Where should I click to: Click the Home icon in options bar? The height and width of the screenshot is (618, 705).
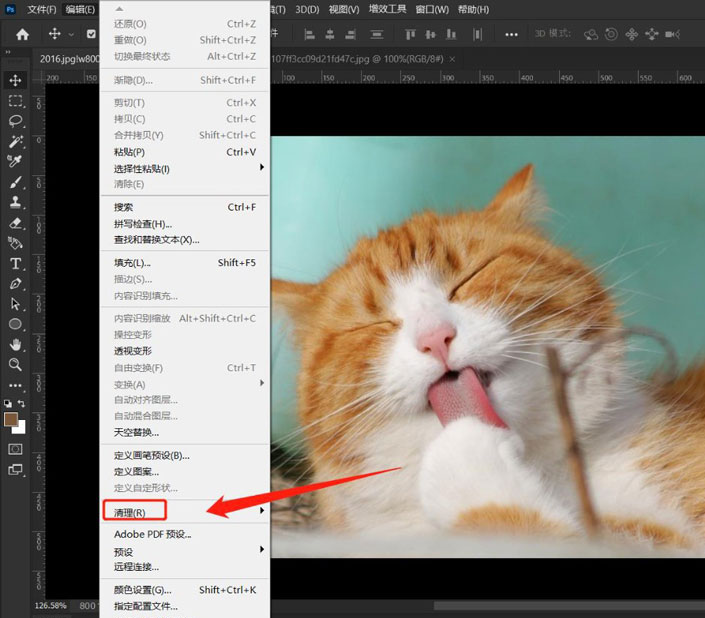coord(22,34)
